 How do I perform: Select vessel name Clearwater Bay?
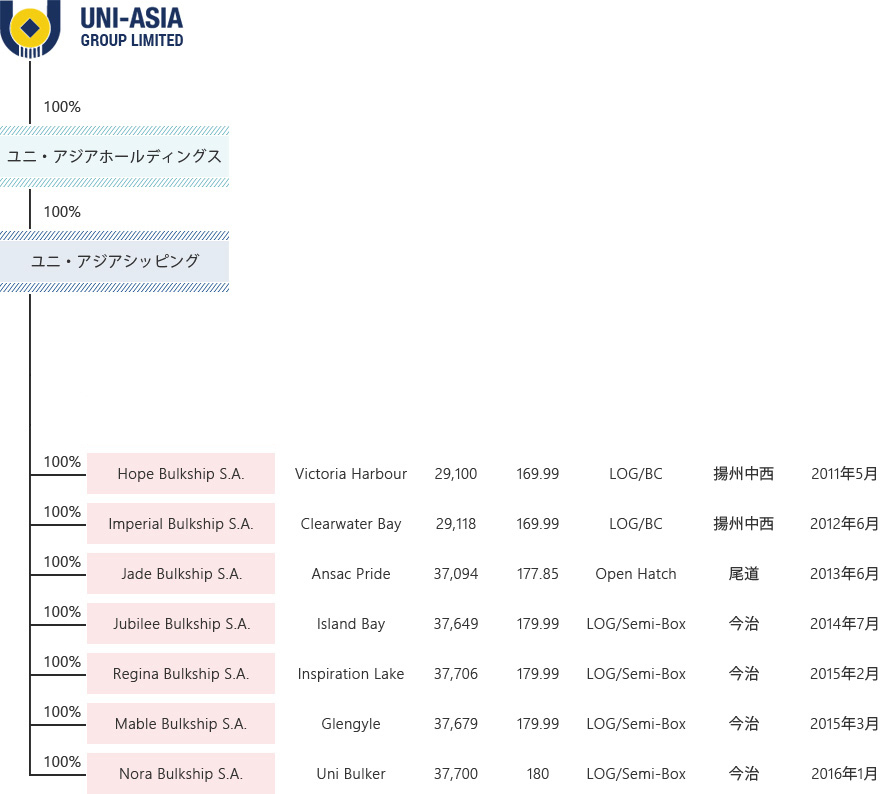[x=351, y=524]
